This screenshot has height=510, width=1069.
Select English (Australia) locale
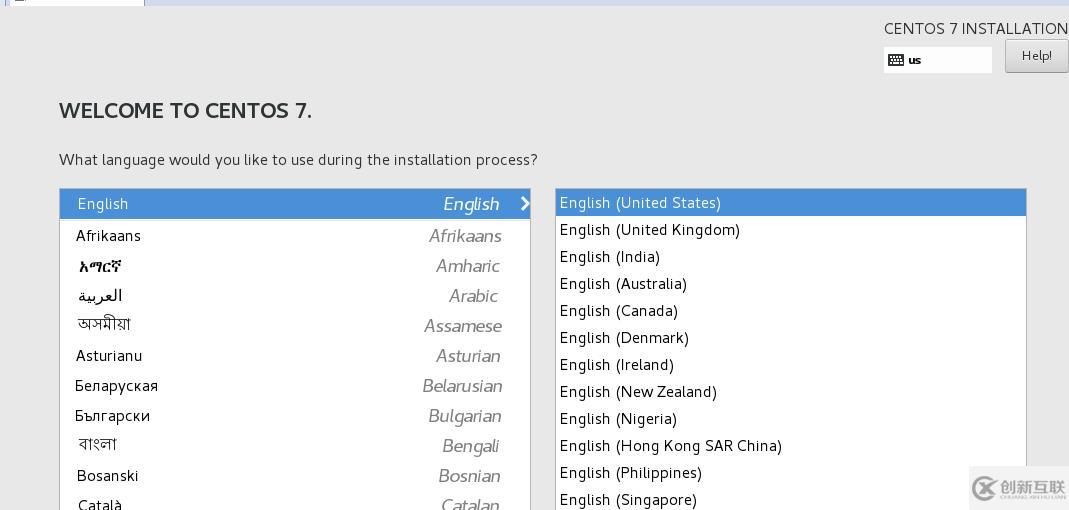pos(791,284)
